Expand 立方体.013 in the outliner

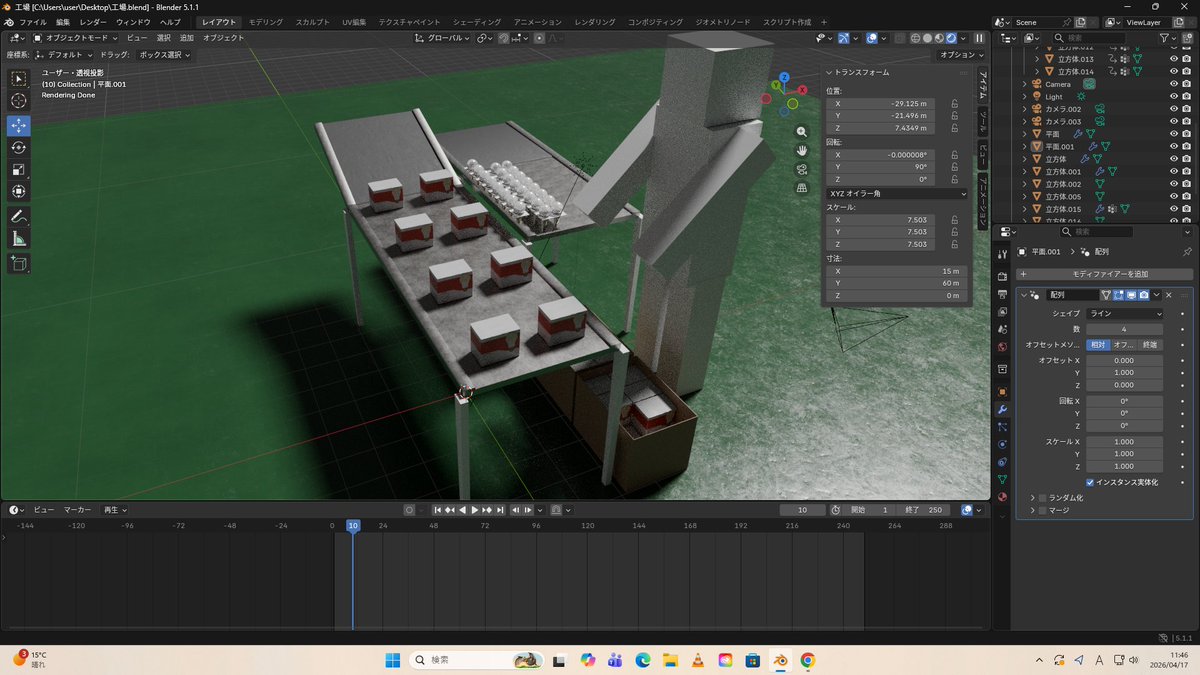(x=1038, y=59)
